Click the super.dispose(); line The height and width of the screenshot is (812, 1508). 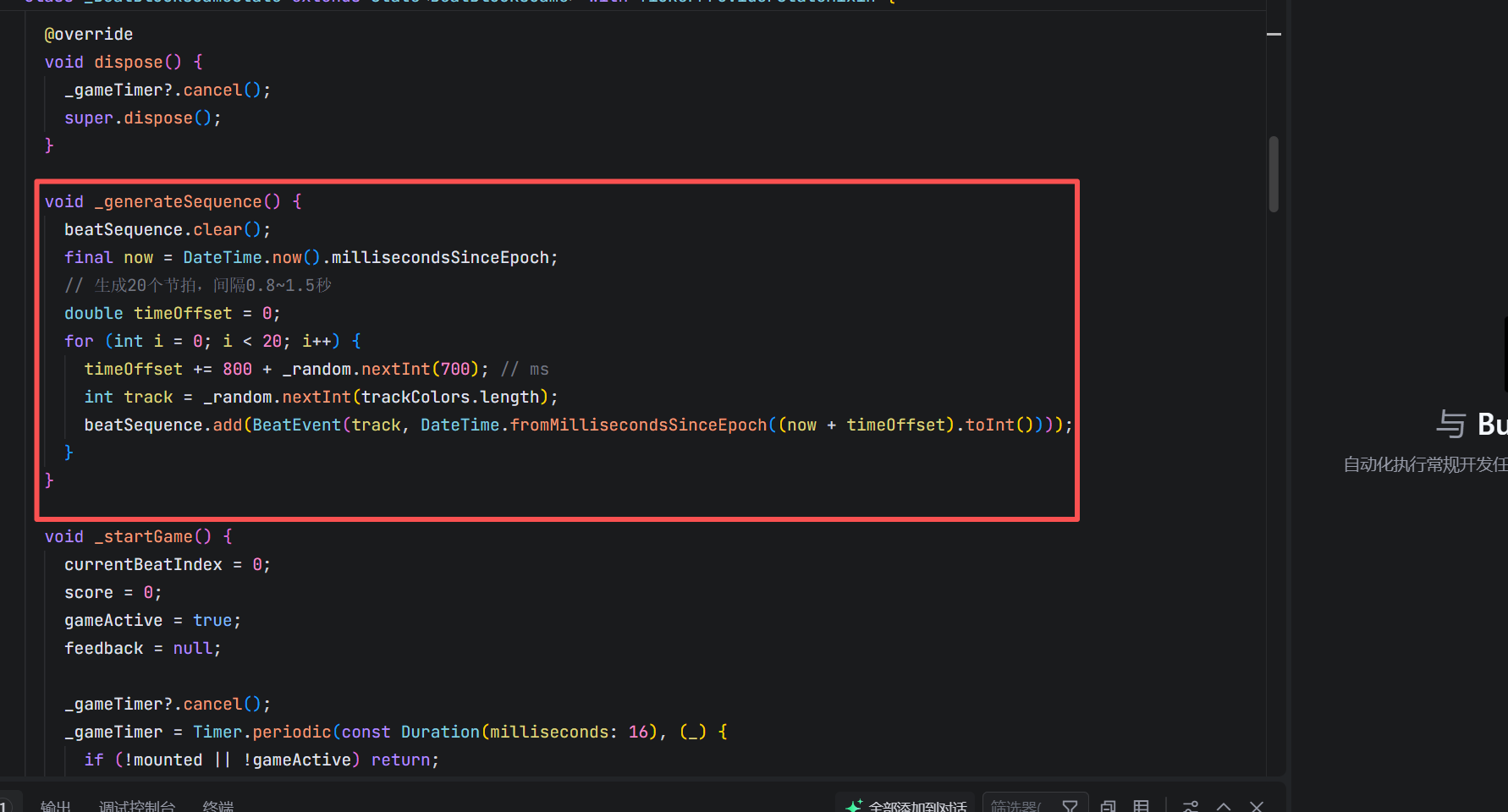click(x=143, y=118)
